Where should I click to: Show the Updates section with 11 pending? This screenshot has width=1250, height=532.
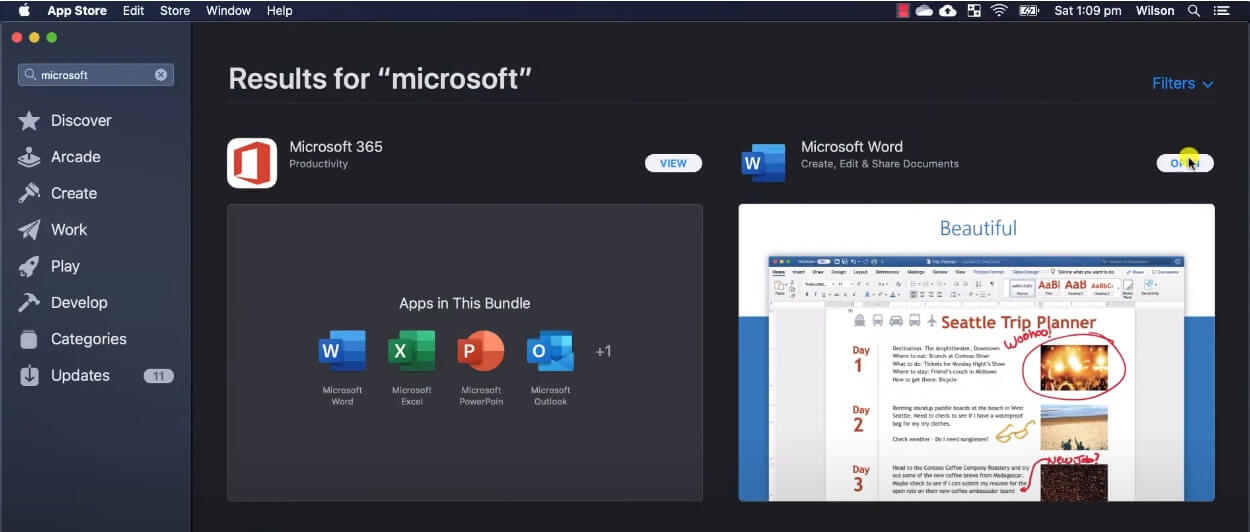tap(80, 375)
